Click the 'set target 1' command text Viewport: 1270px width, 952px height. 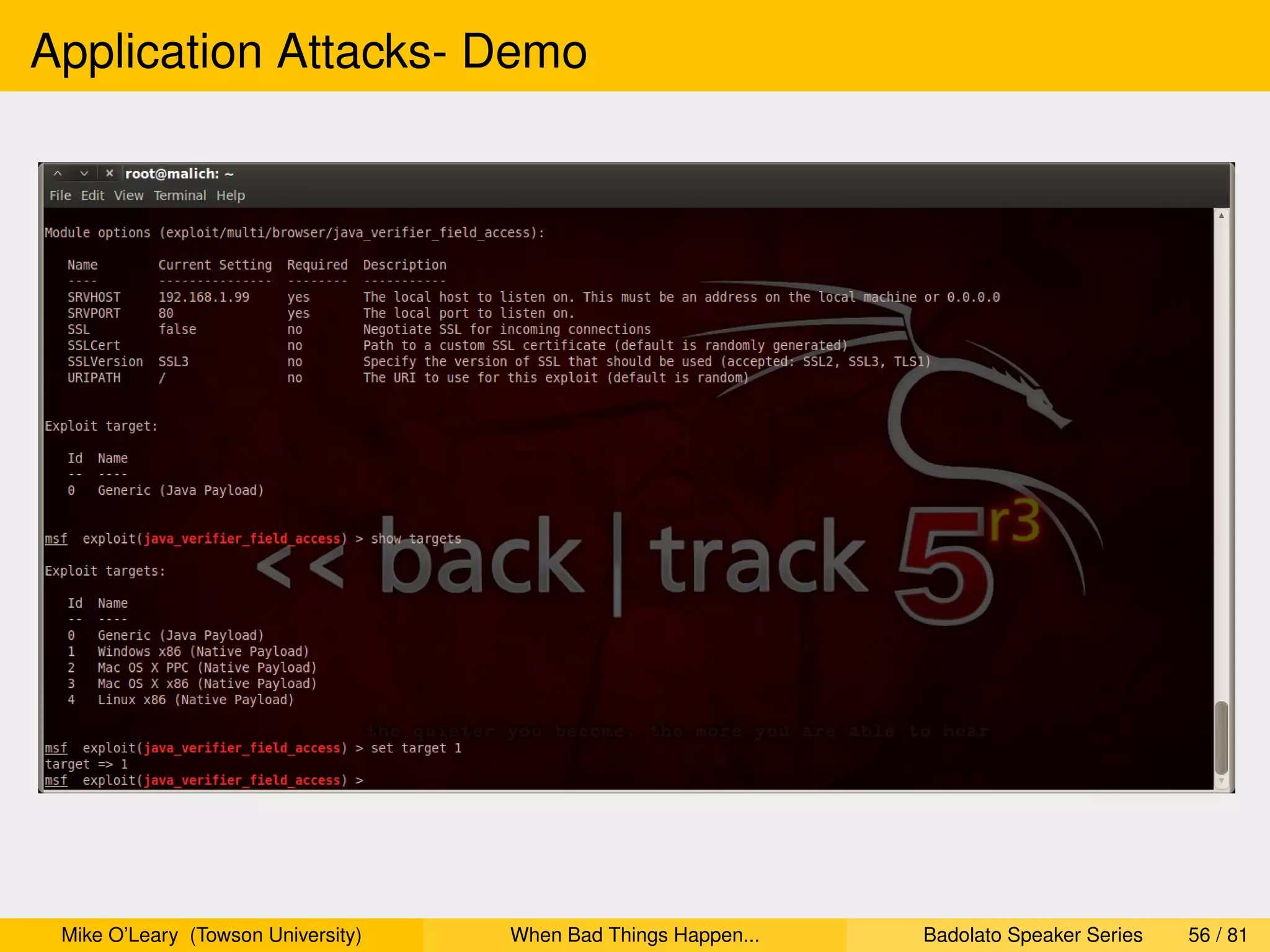point(416,749)
